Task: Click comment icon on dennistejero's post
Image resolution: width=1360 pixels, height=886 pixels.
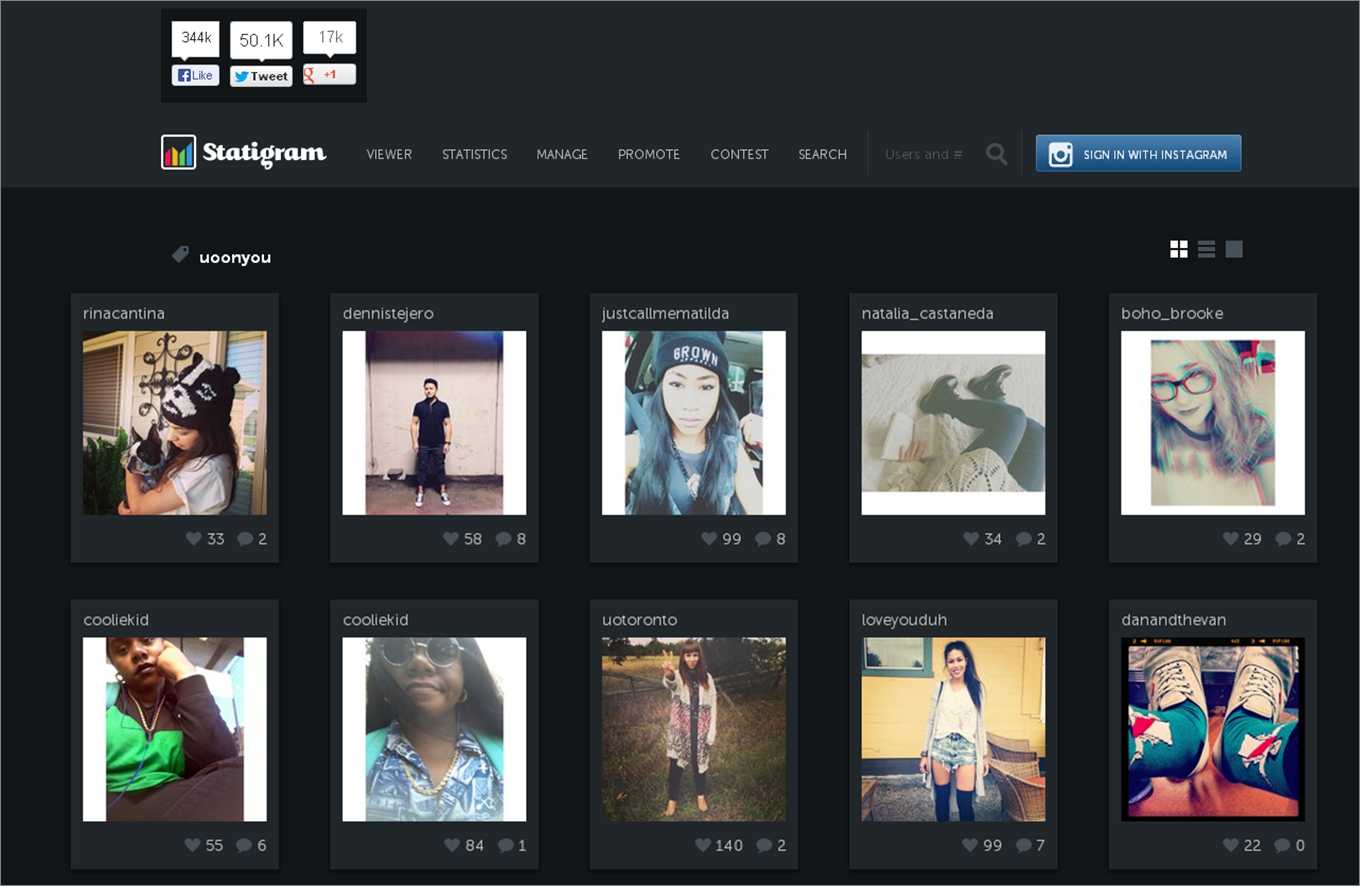Action: (x=504, y=539)
